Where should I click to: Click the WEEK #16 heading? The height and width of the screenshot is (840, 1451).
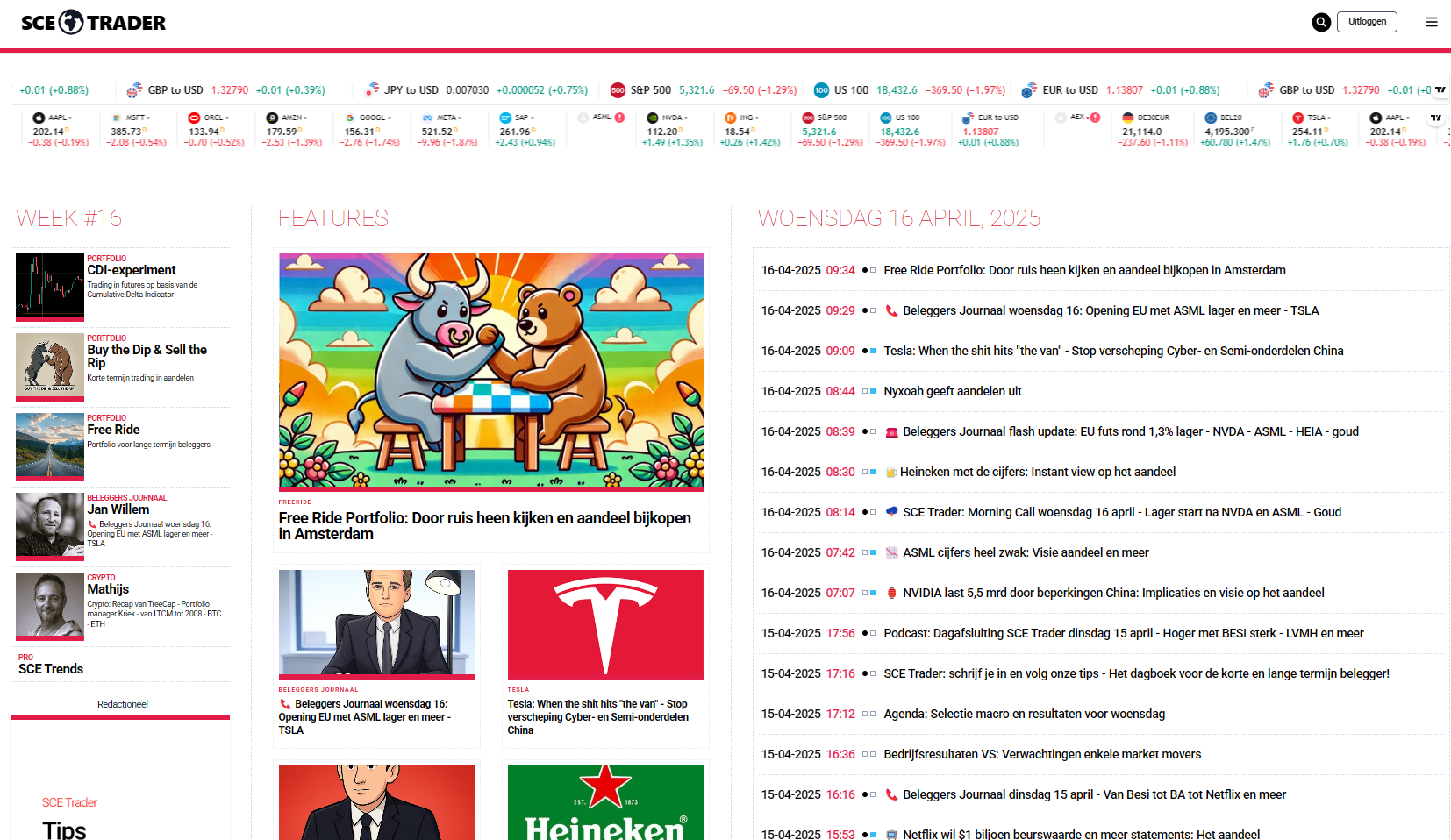(69, 218)
